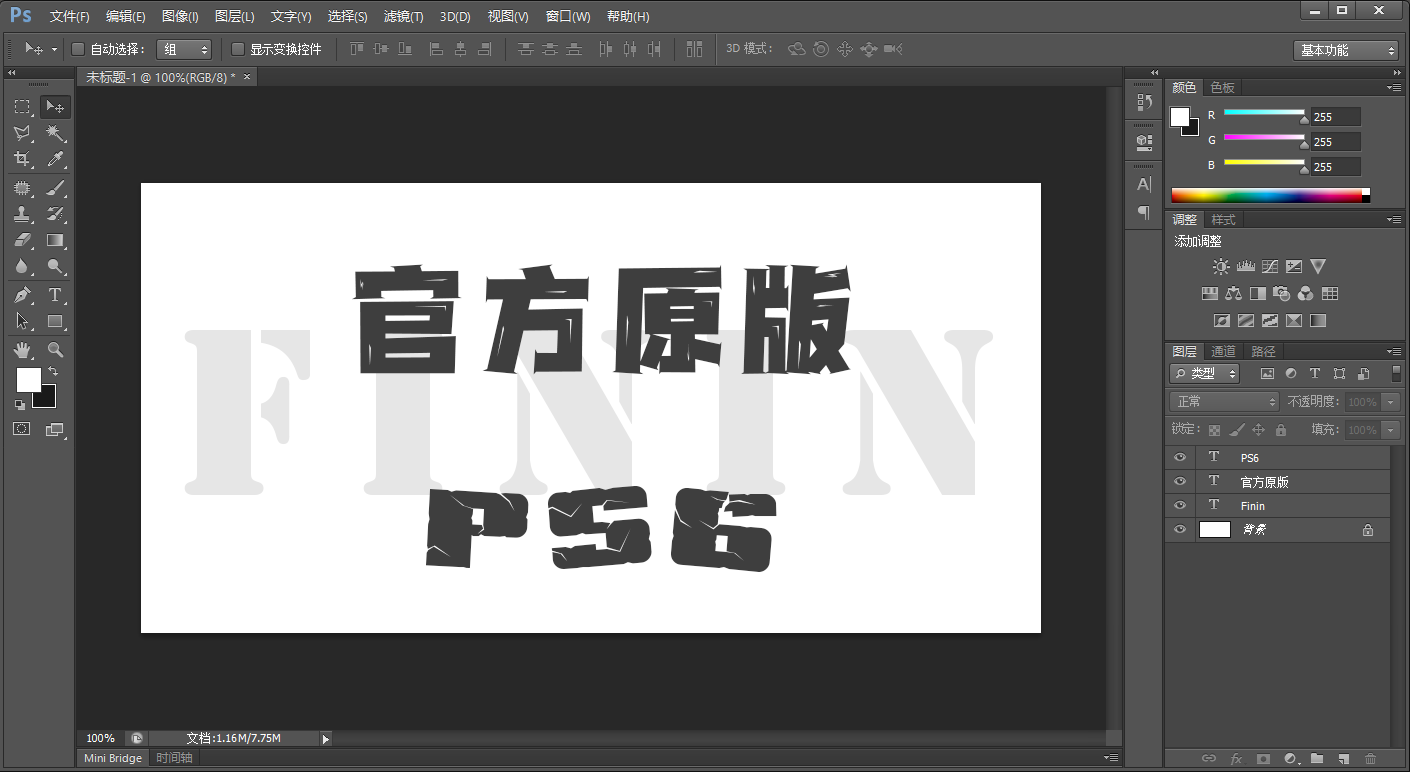Toggle lock transparent pixels
Viewport: 1410px width, 772px height.
(x=1214, y=430)
